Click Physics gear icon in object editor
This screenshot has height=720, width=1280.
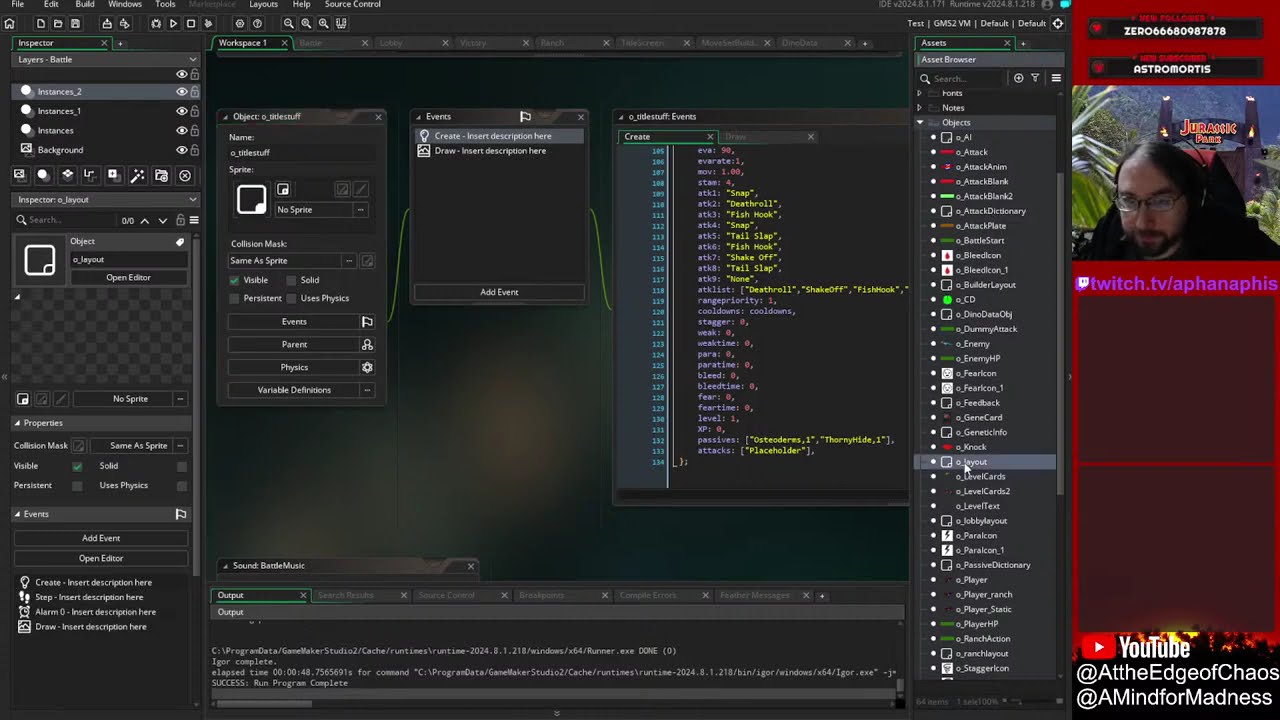(x=367, y=367)
